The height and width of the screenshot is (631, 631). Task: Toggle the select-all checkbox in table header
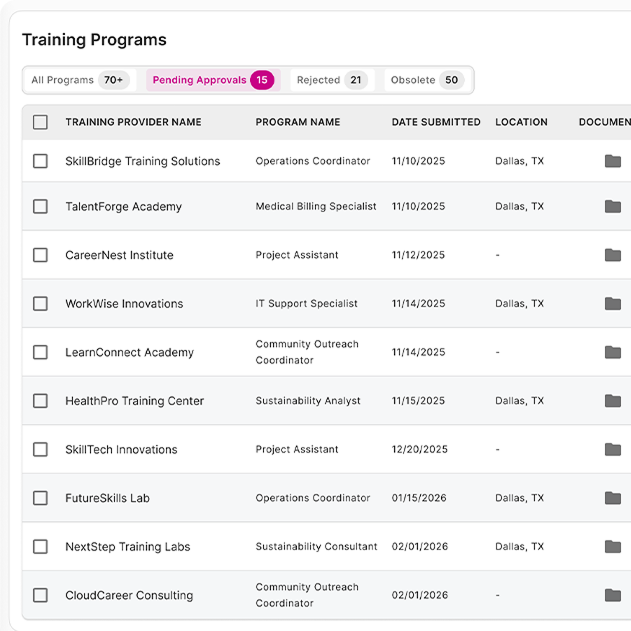tap(40, 122)
